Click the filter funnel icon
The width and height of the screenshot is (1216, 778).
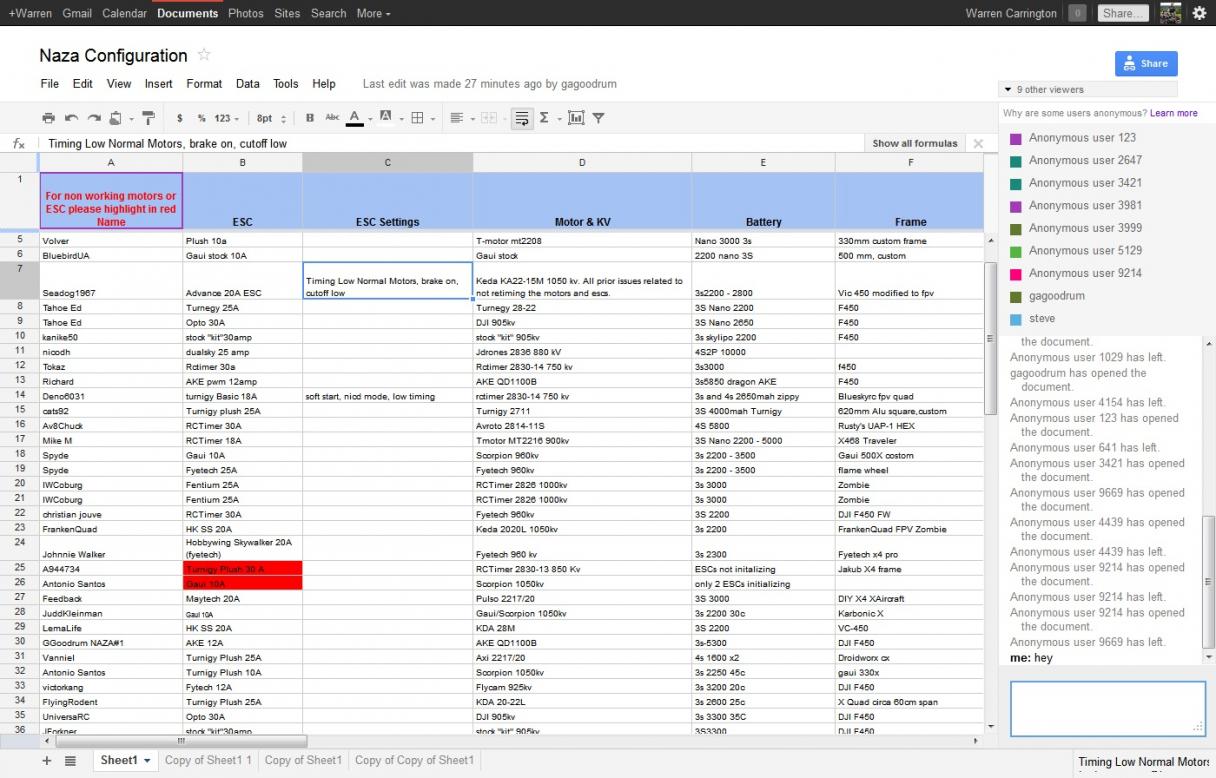tap(598, 118)
